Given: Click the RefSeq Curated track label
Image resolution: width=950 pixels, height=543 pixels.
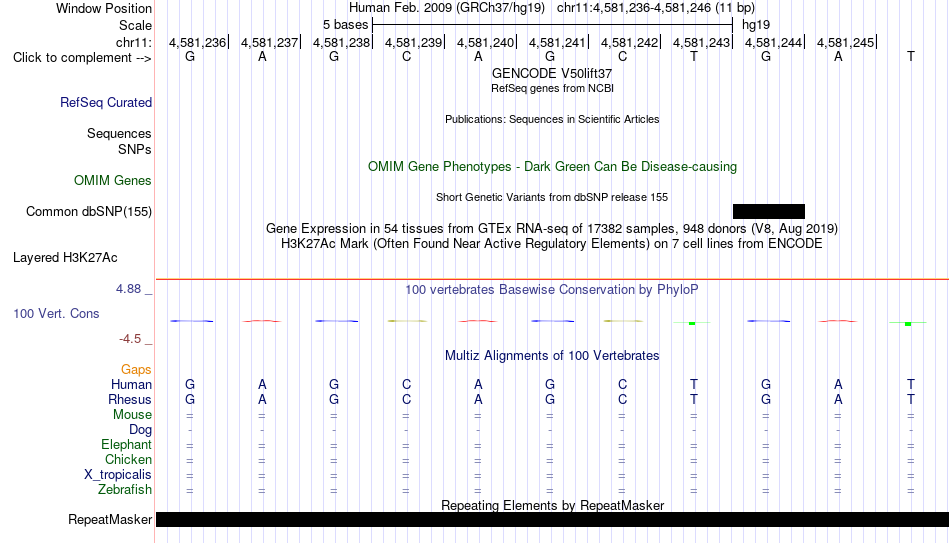Looking at the screenshot, I should (x=105, y=102).
